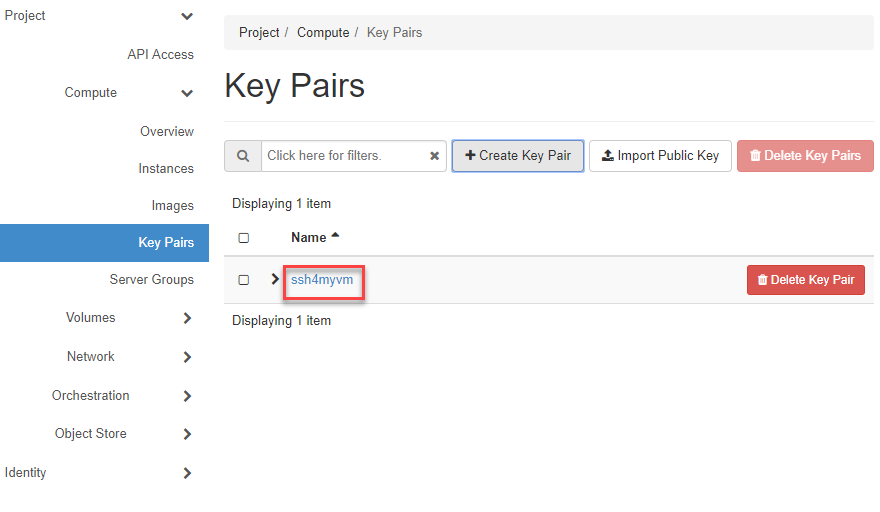Expand the Orchestration sidebar group
Image resolution: width=880 pixels, height=512 pixels.
tap(187, 396)
